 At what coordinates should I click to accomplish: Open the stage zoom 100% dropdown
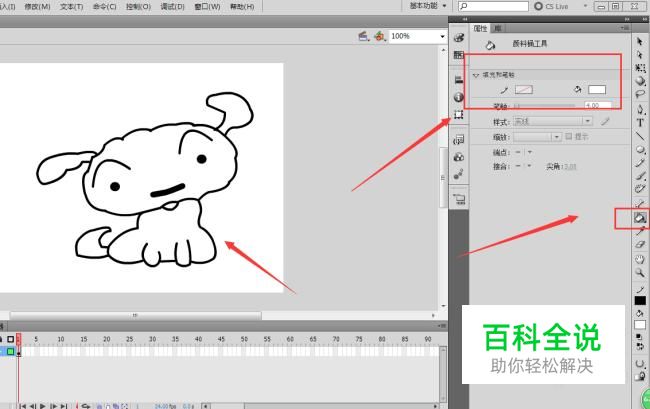[x=442, y=36]
